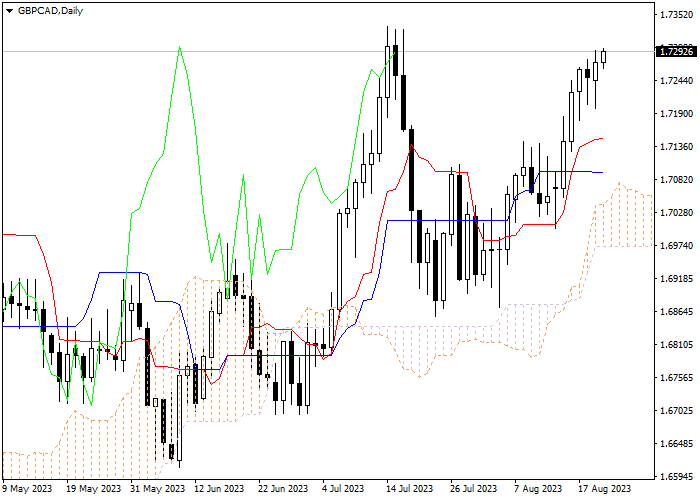
Task: Click the 22 Jun 2023 date label
Action: 287,489
